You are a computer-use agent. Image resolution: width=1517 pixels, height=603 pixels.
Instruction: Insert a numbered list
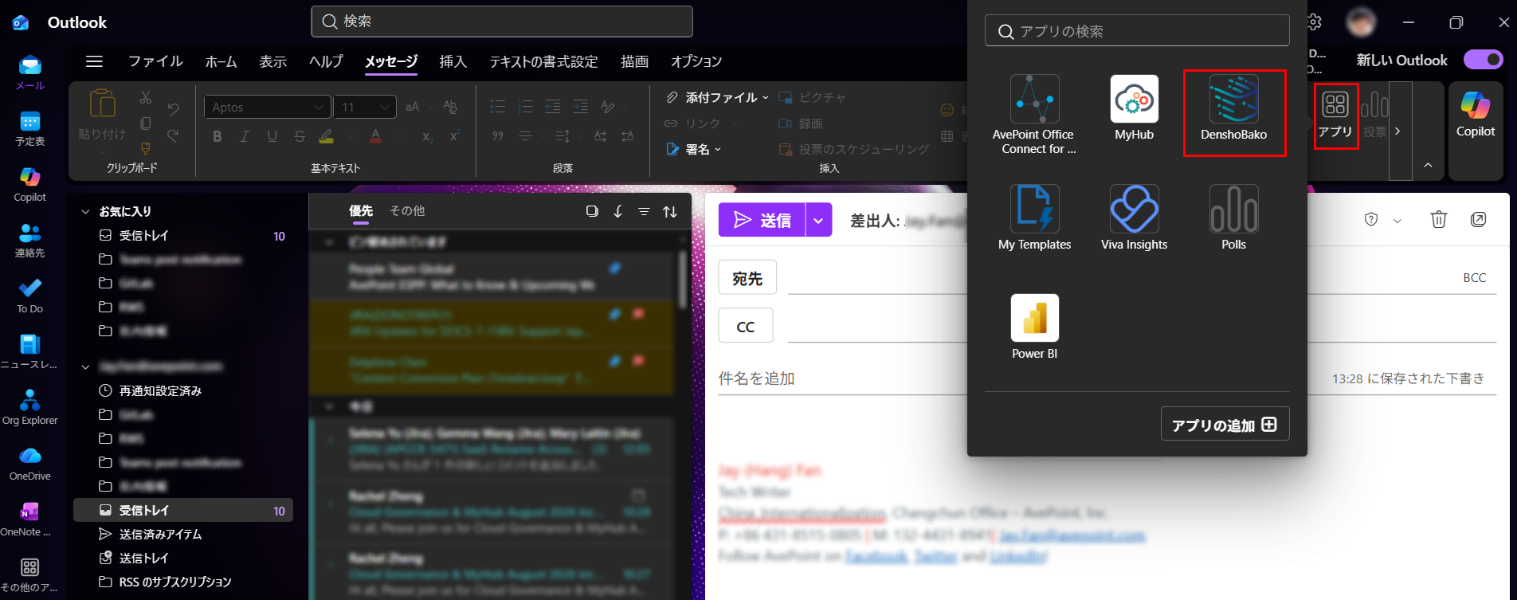pos(524,107)
